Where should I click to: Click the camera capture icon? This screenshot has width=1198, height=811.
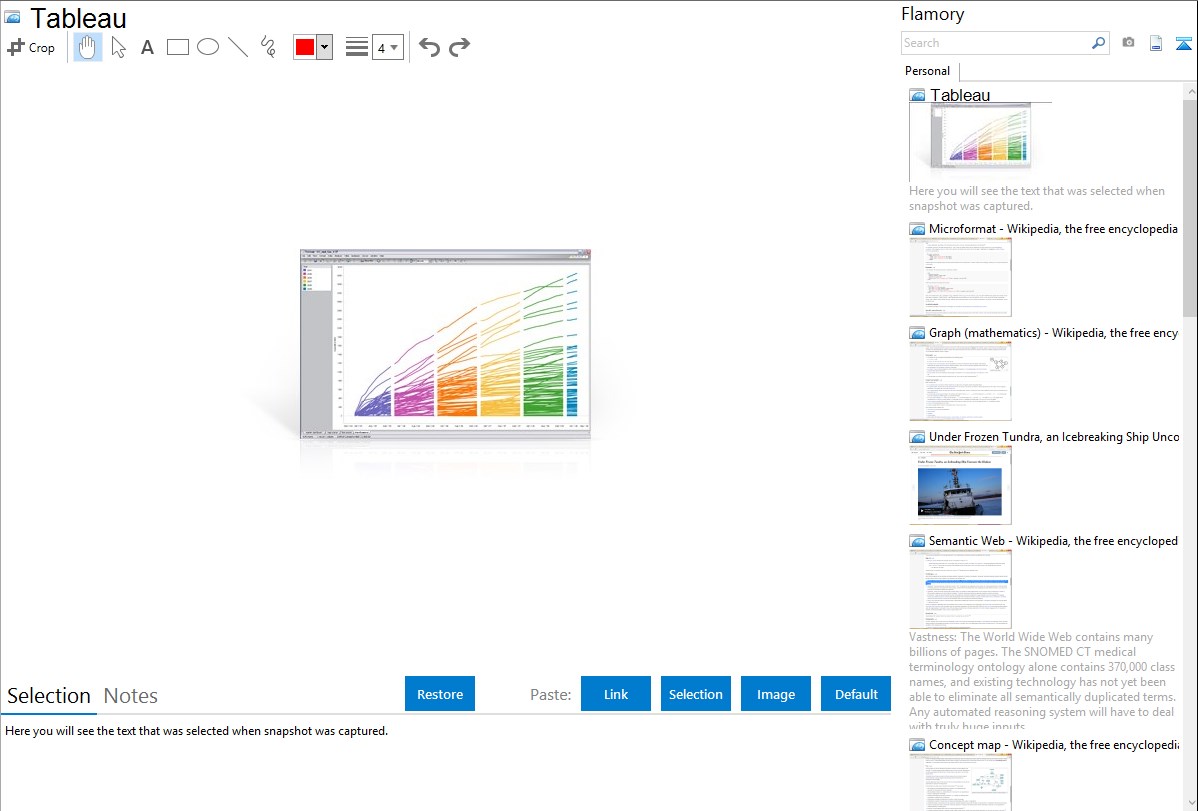pyautogui.click(x=1128, y=43)
